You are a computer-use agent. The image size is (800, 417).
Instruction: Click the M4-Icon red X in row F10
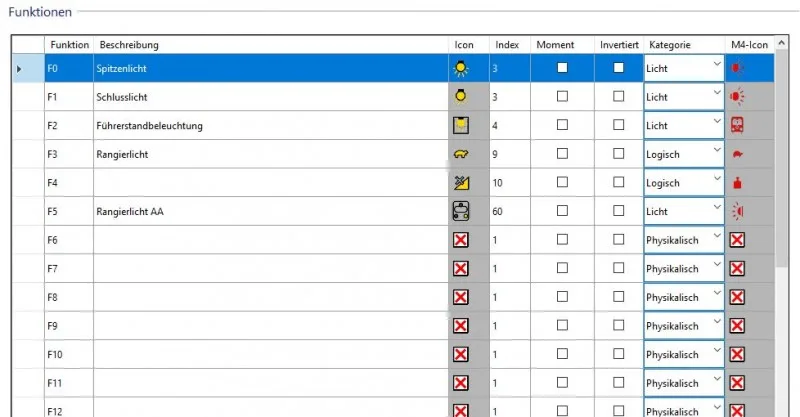pyautogui.click(x=737, y=354)
